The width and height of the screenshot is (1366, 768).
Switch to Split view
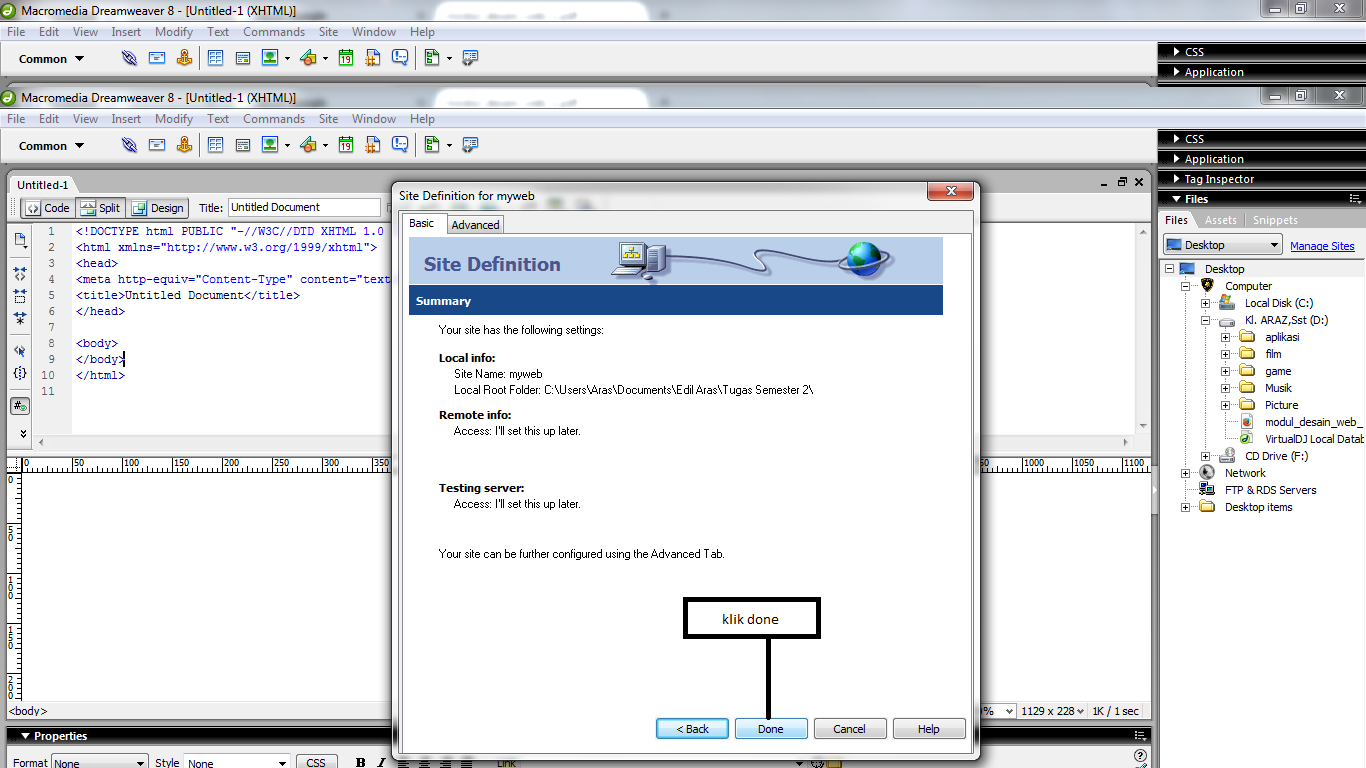100,208
